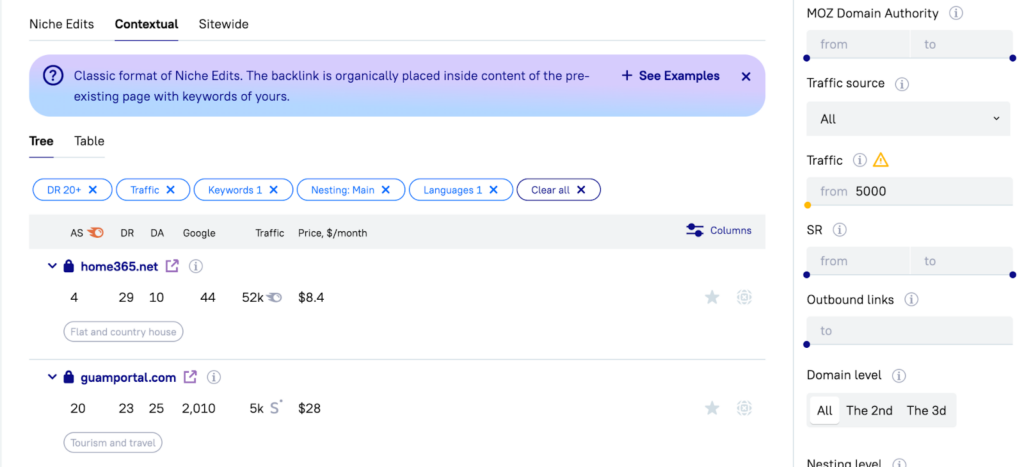Screen dimensions: 1024x467
Task: Click info icon beside MOZ Domain Authority
Action: click(x=956, y=14)
